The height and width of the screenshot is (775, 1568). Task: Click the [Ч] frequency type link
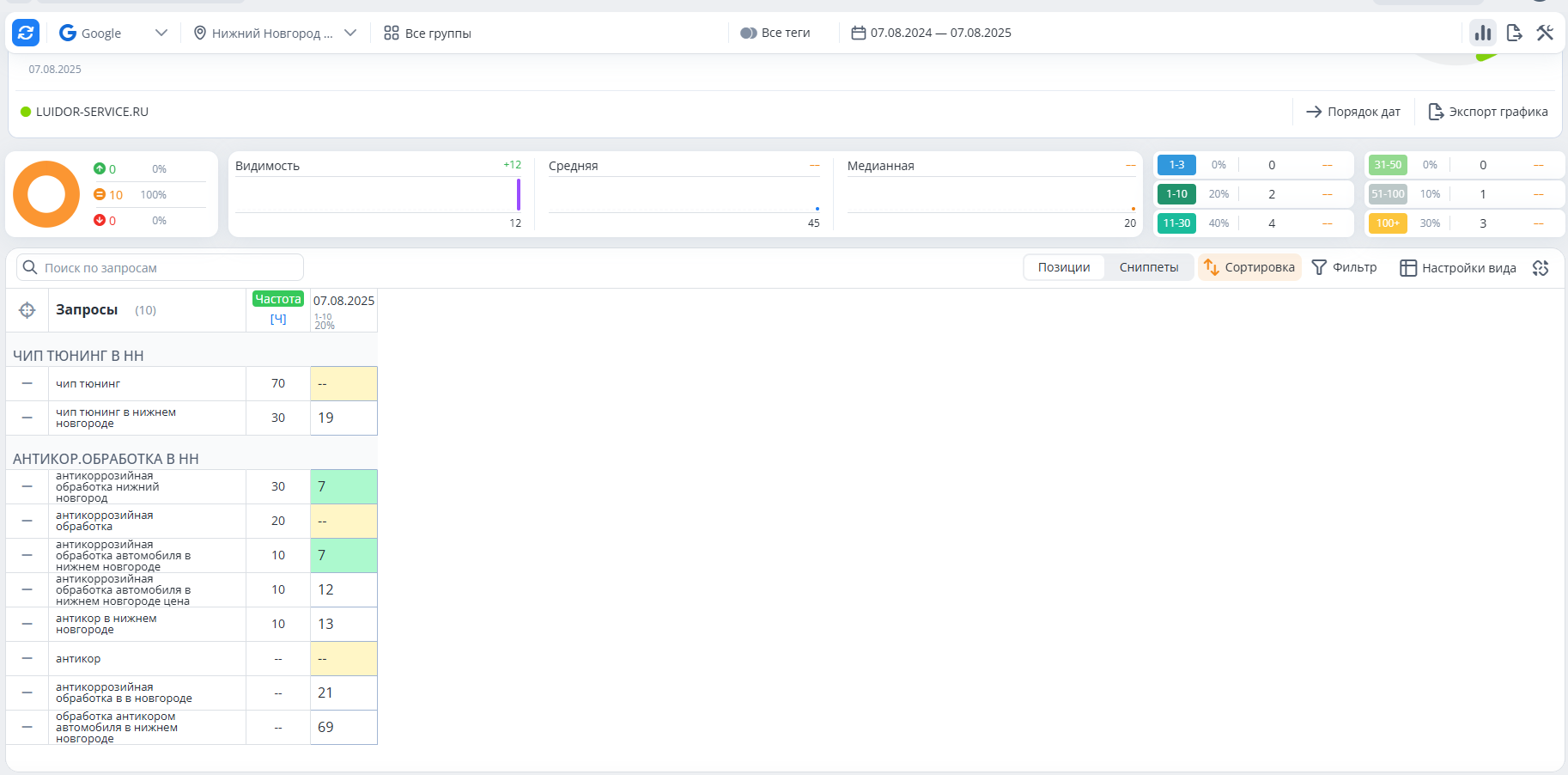(278, 319)
